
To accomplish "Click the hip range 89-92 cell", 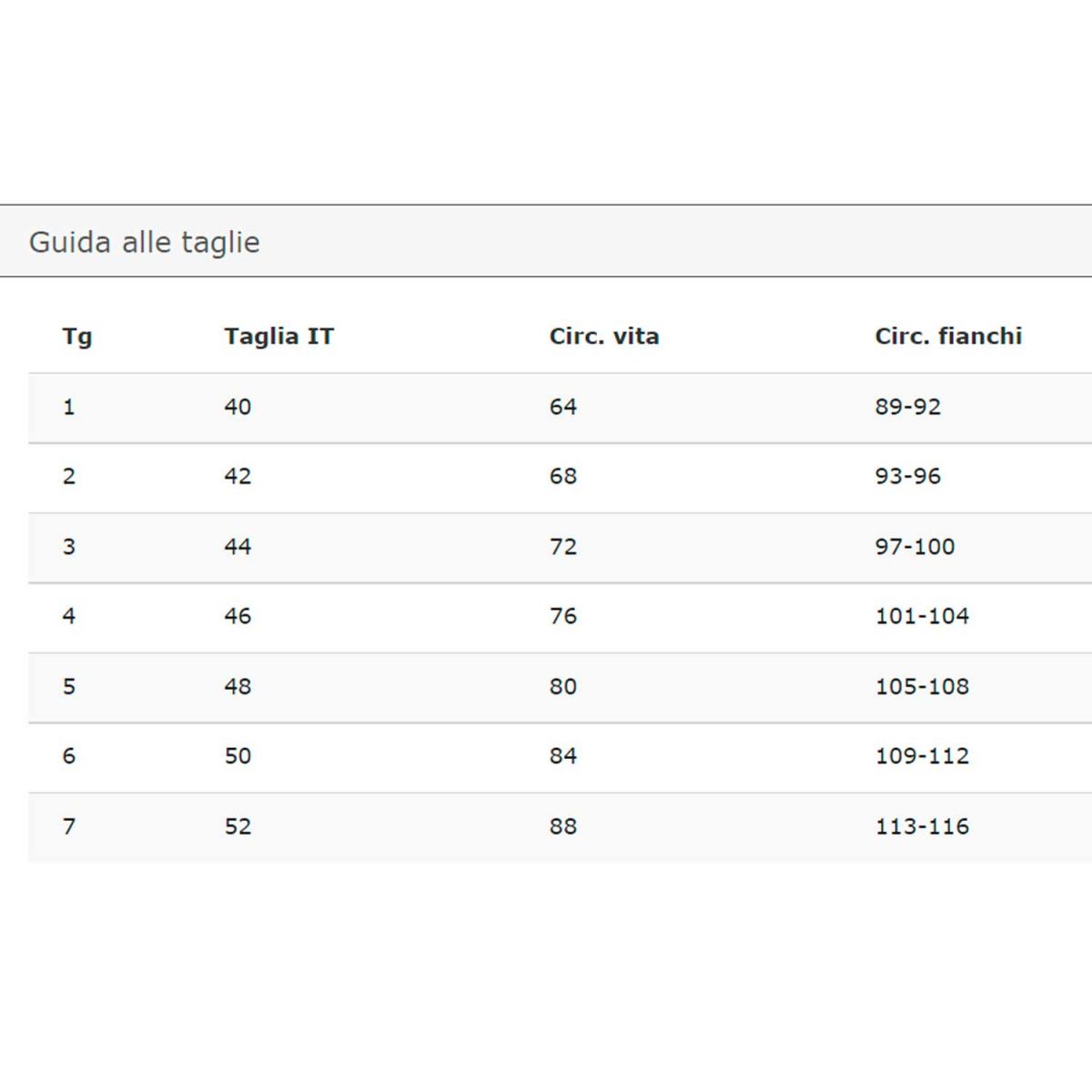I will 907,407.
